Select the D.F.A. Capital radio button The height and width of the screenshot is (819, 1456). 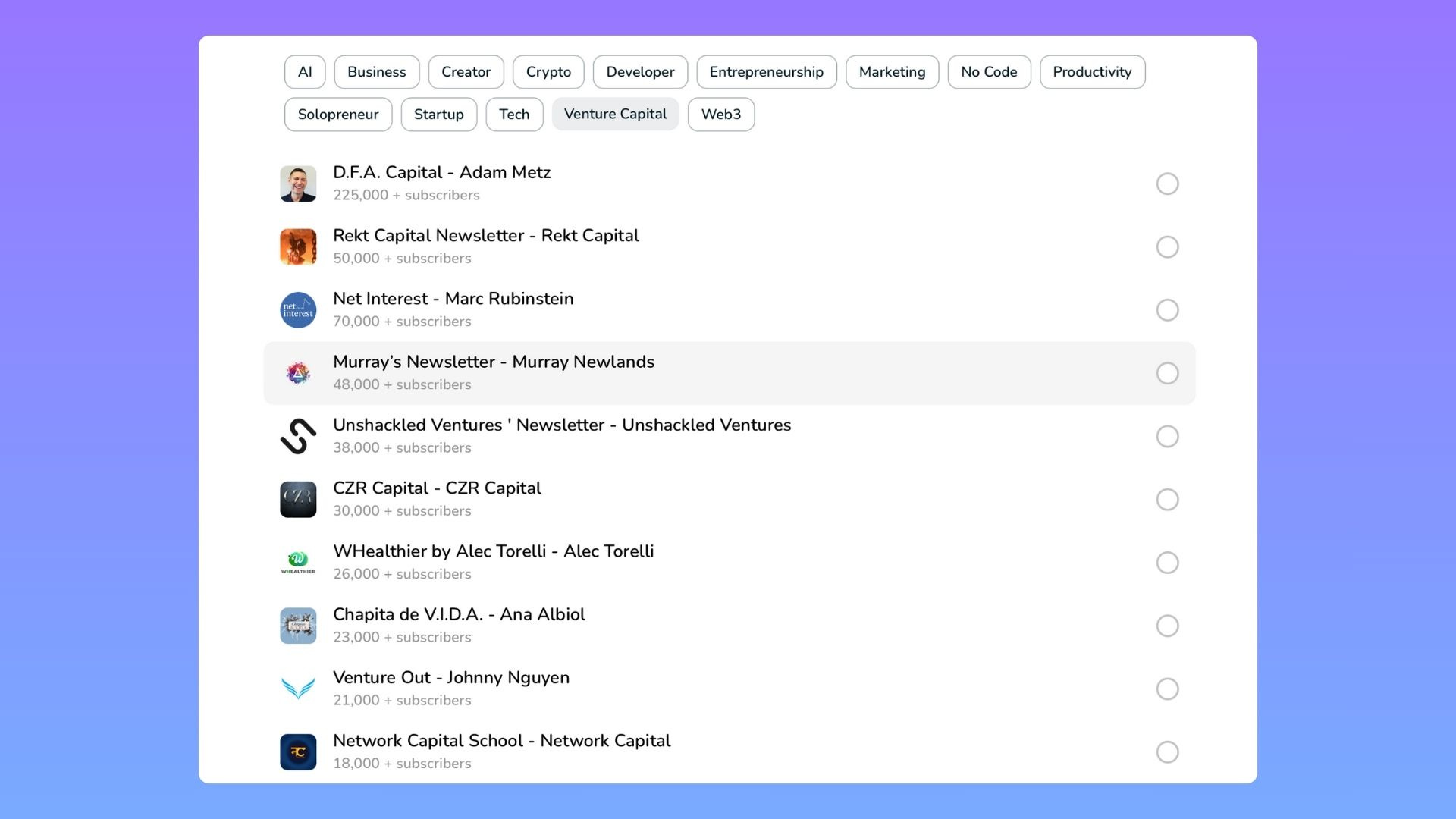coord(1167,184)
